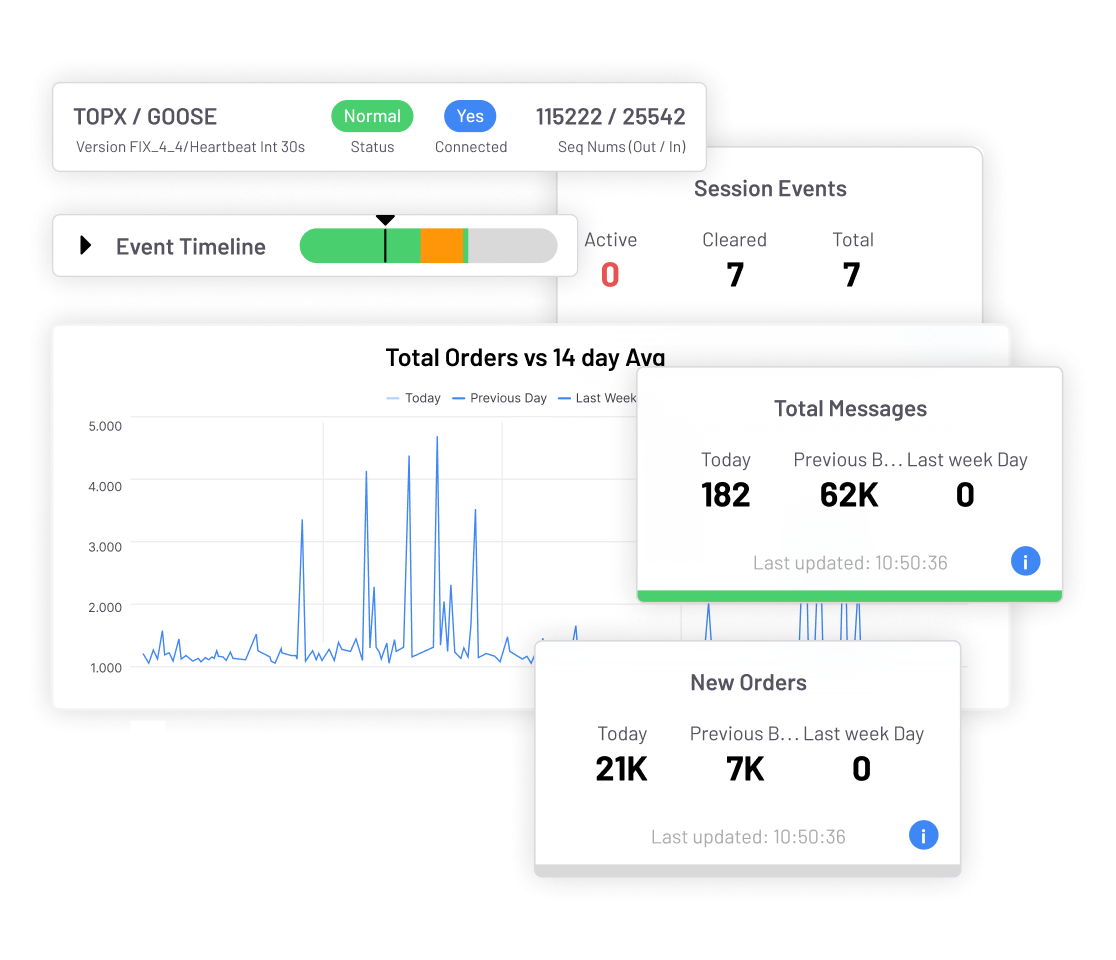The image size is (1116, 960).
Task: Click the Today value 182 in Total Messages
Action: [x=725, y=493]
